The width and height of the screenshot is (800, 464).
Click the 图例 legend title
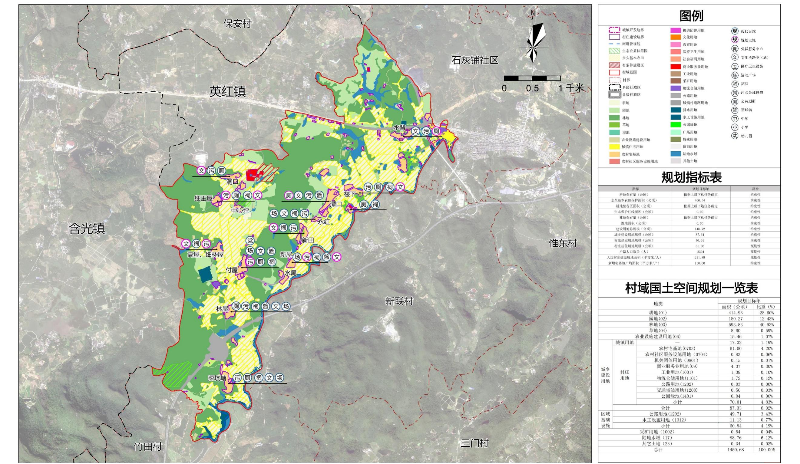click(693, 16)
